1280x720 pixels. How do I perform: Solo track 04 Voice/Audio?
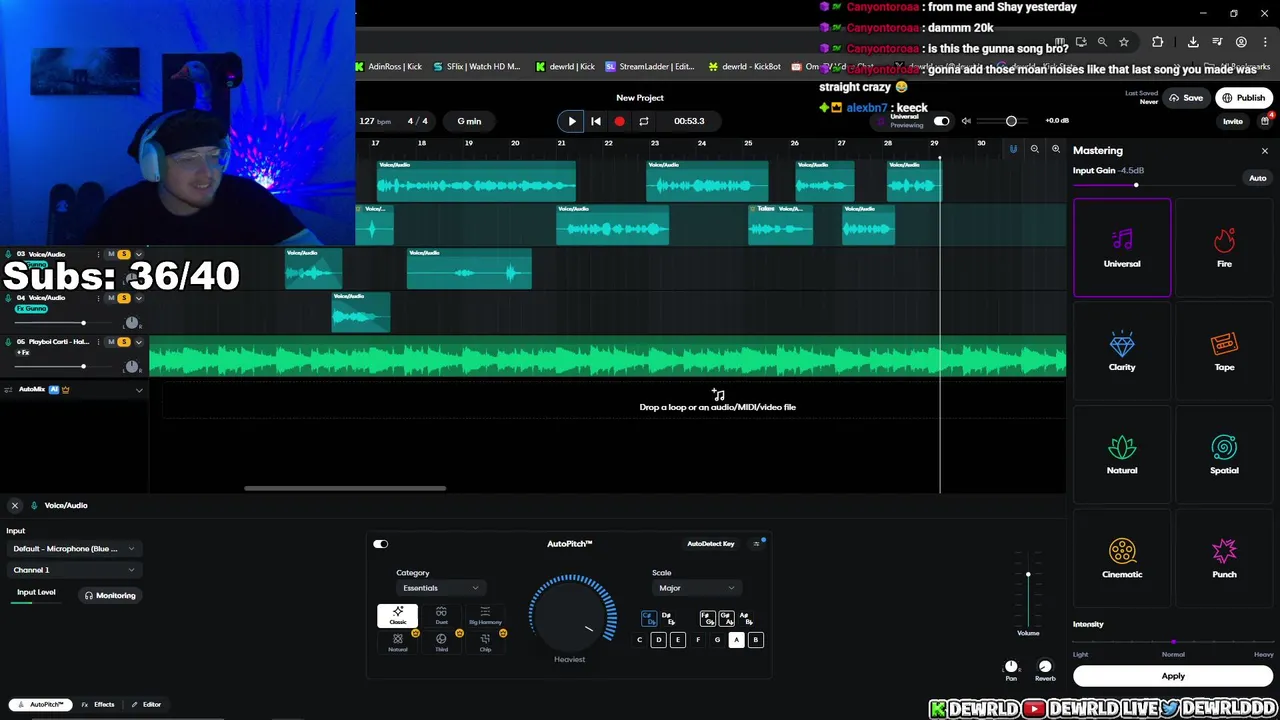124,298
